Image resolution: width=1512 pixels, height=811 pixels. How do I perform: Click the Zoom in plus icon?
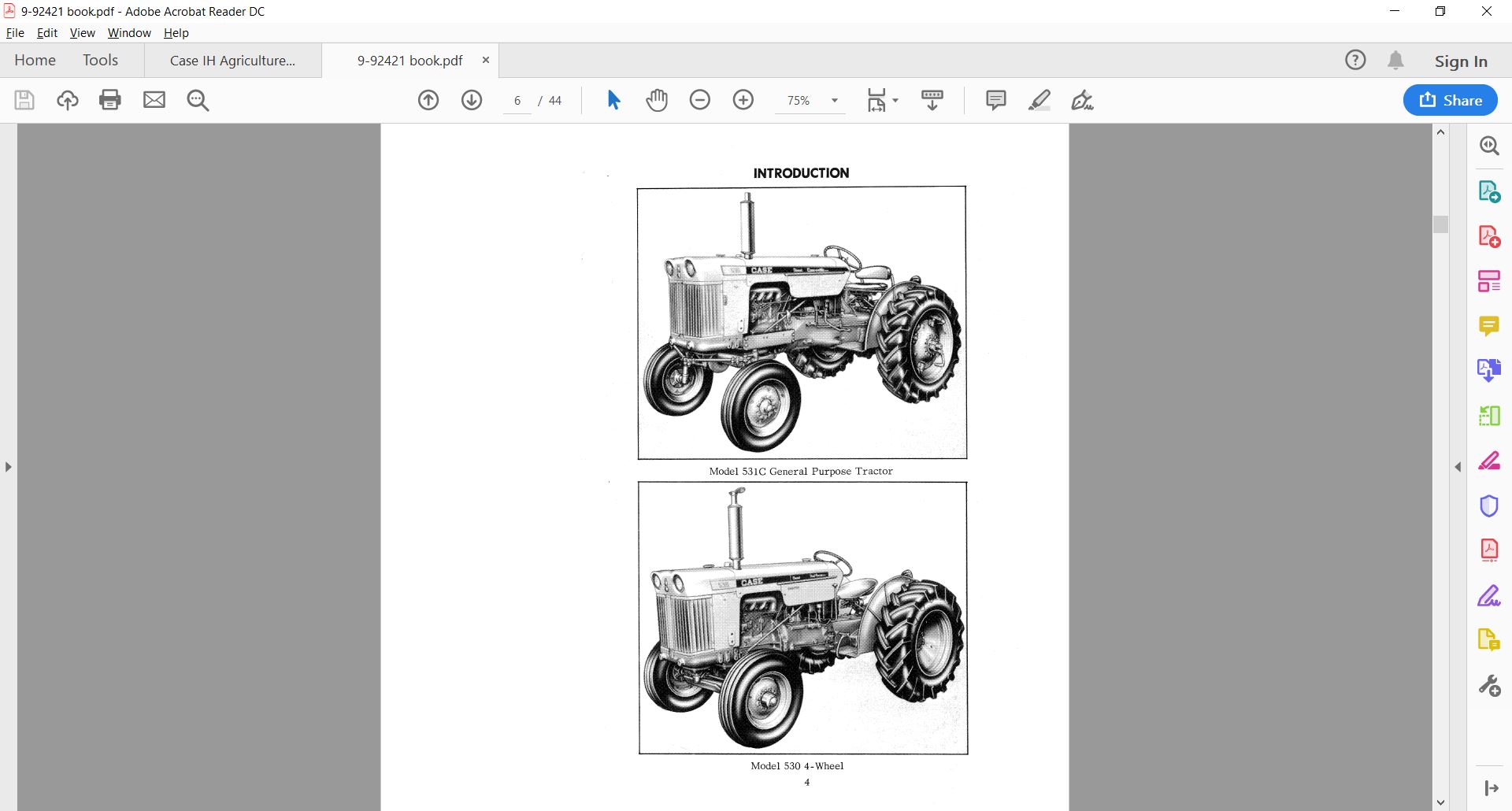[x=743, y=100]
